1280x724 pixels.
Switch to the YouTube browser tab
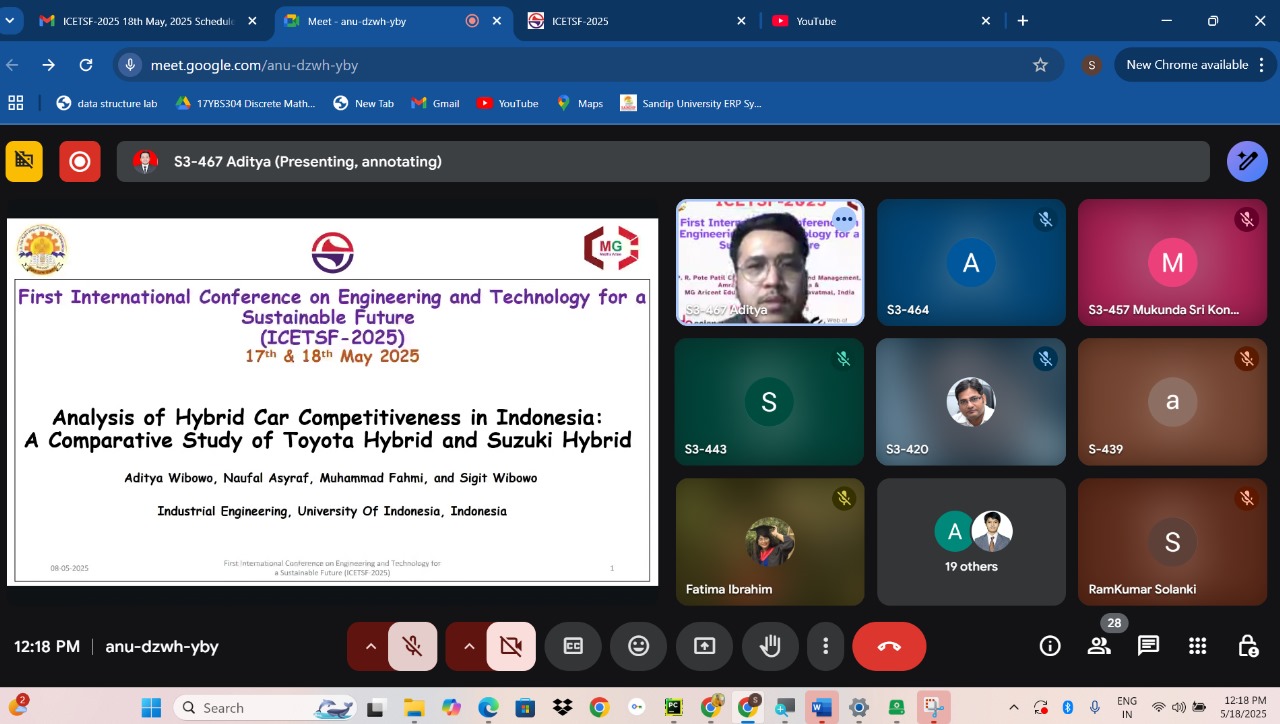(x=870, y=21)
